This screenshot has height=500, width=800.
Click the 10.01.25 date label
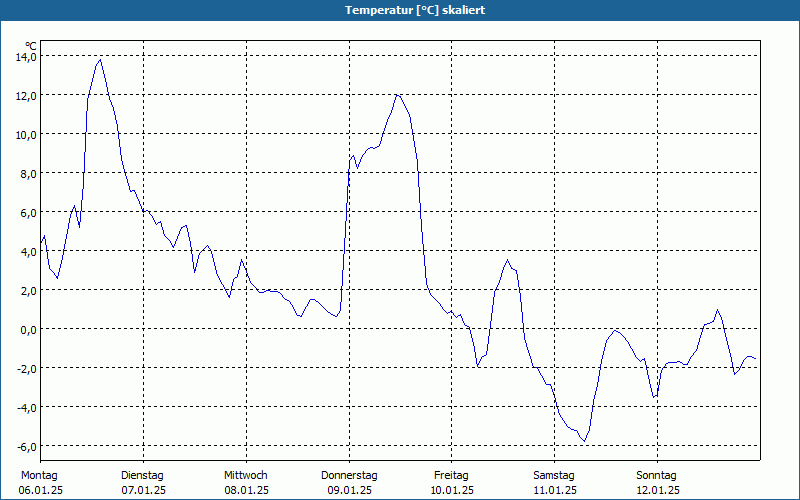tap(452, 490)
